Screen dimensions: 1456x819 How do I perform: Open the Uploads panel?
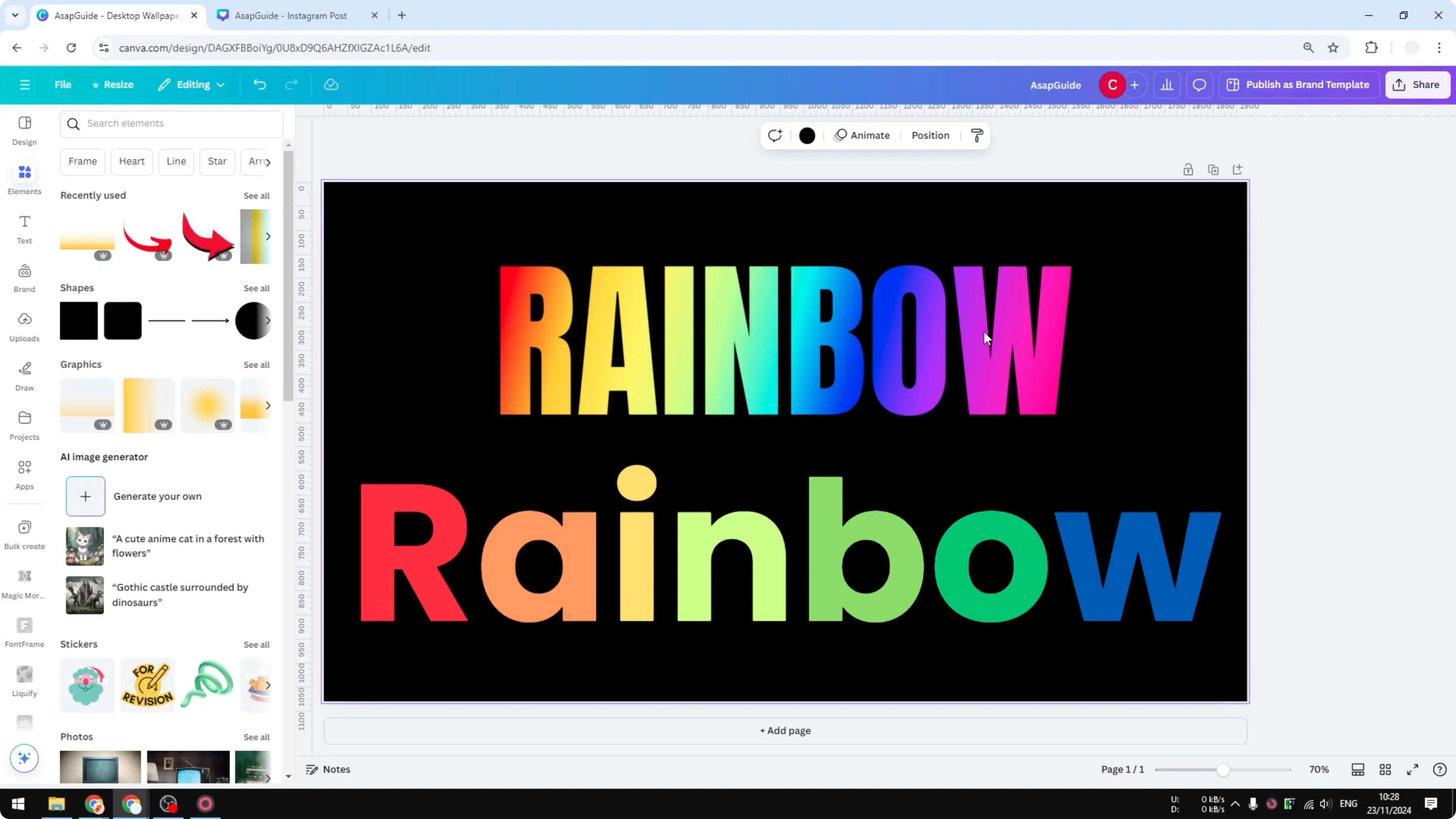[24, 326]
